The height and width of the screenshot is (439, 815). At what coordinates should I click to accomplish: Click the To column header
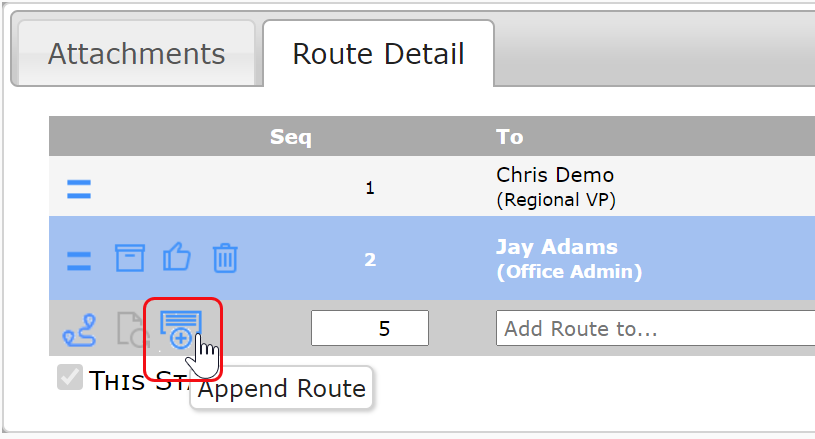509,137
